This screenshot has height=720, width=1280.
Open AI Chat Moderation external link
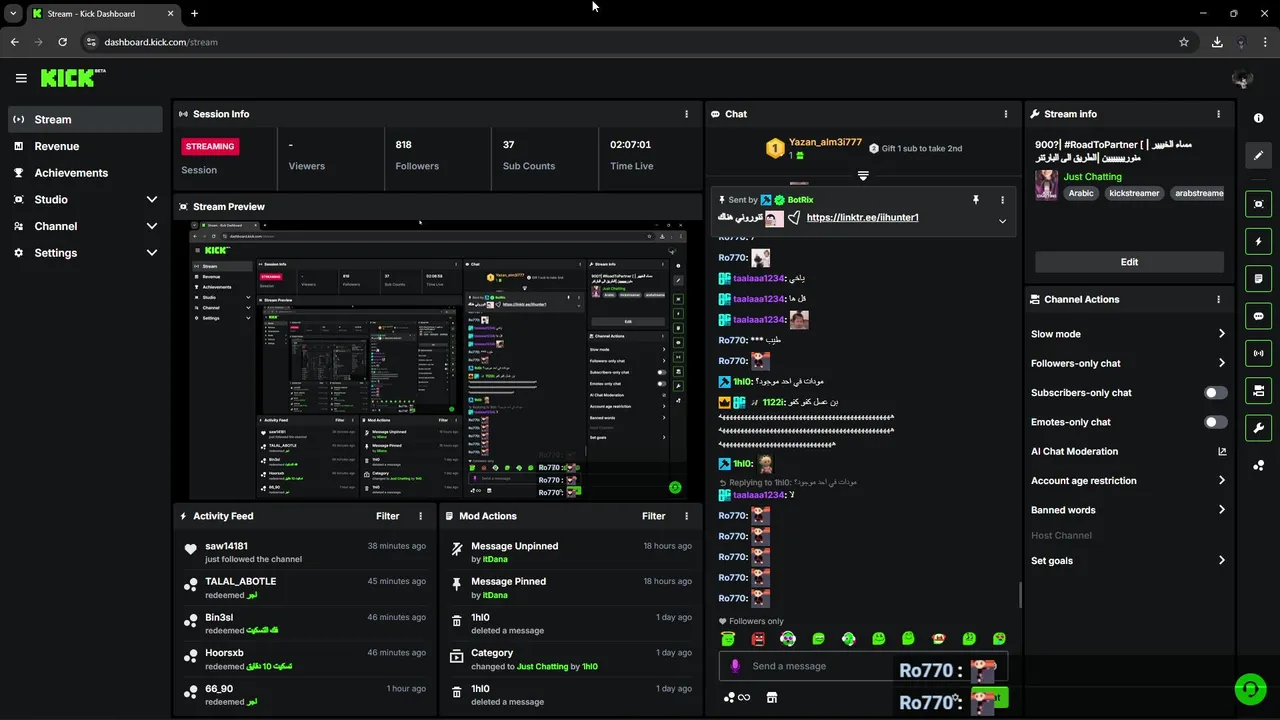[x=1222, y=451]
